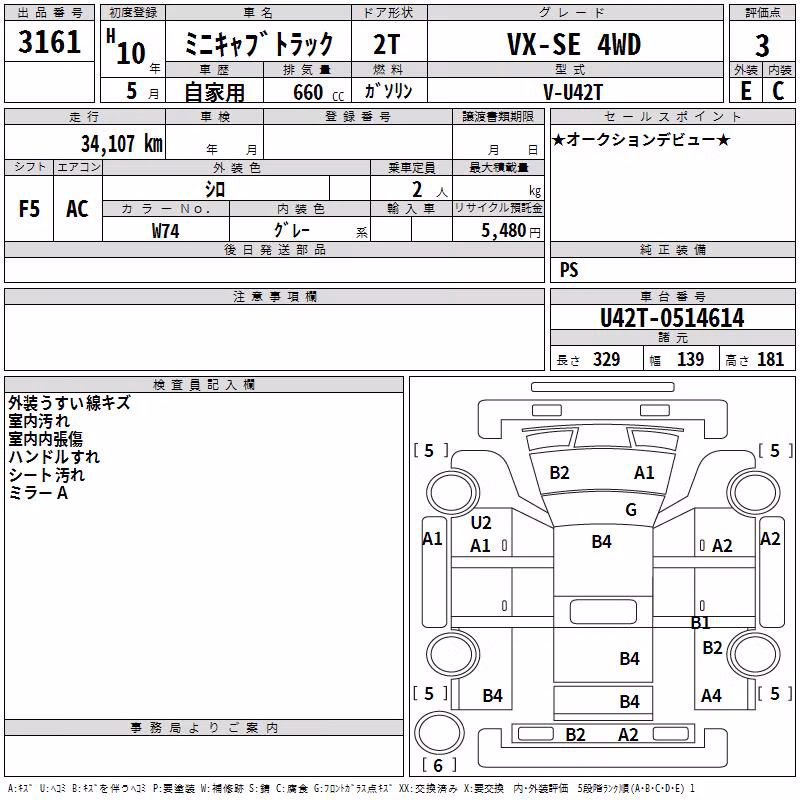Select the B2 mark on front hood
This screenshot has height=800, width=800.
pyautogui.click(x=560, y=473)
